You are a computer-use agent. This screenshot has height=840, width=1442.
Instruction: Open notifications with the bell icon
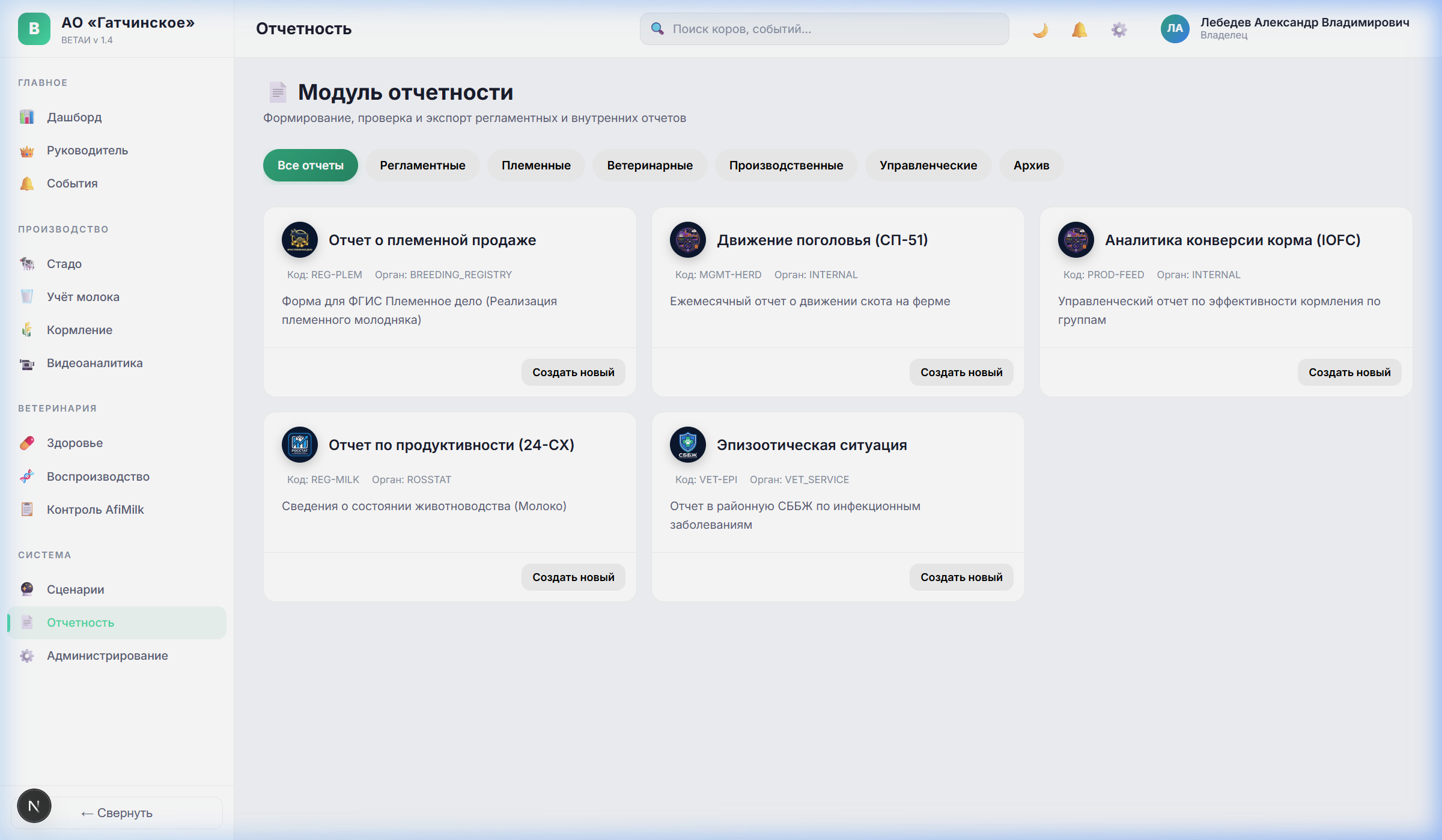(x=1078, y=29)
